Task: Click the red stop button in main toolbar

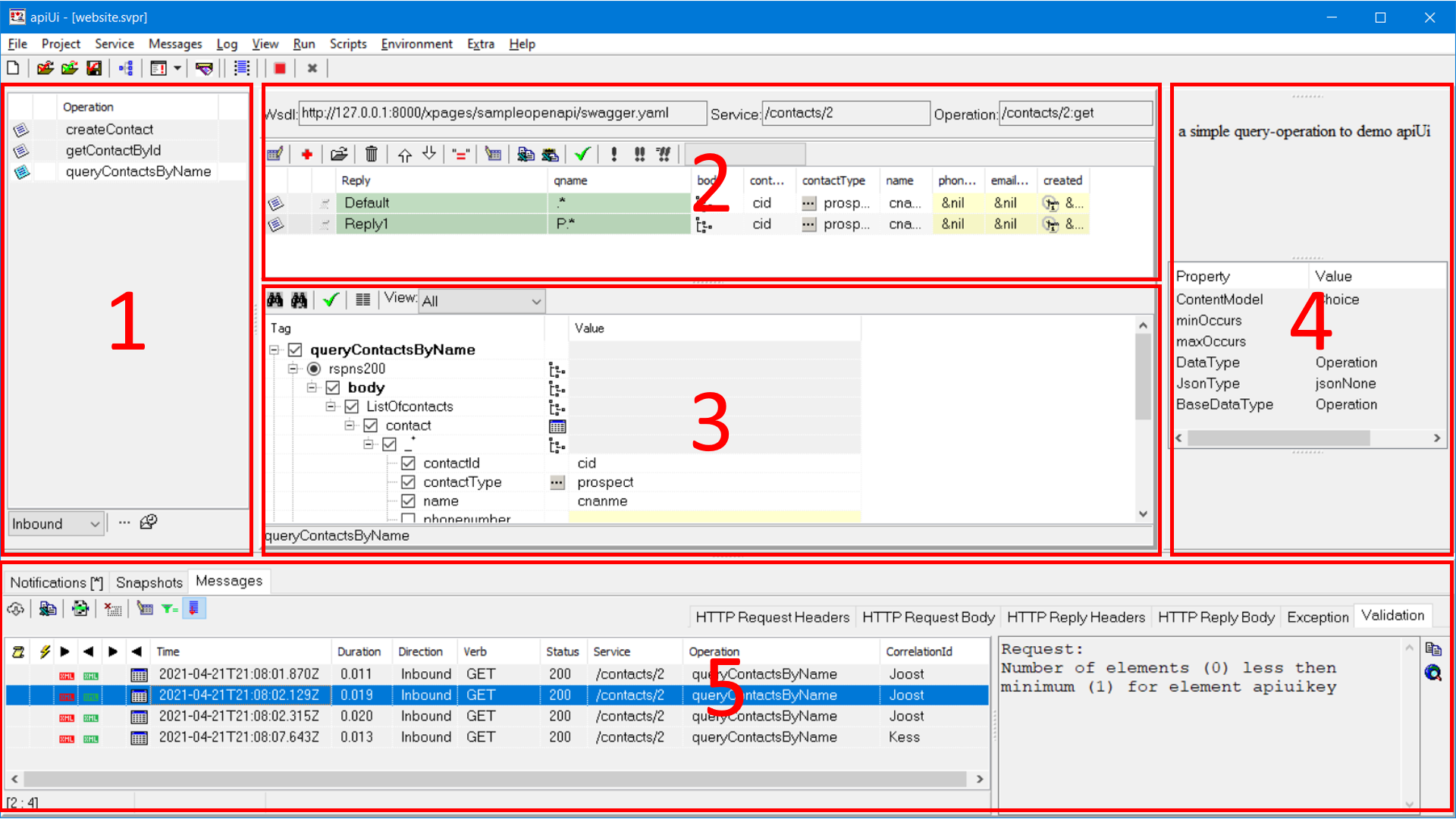Action: (280, 68)
